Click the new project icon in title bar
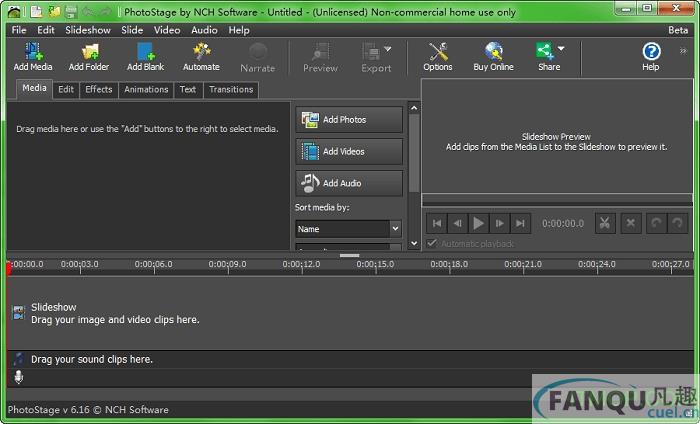 37,11
